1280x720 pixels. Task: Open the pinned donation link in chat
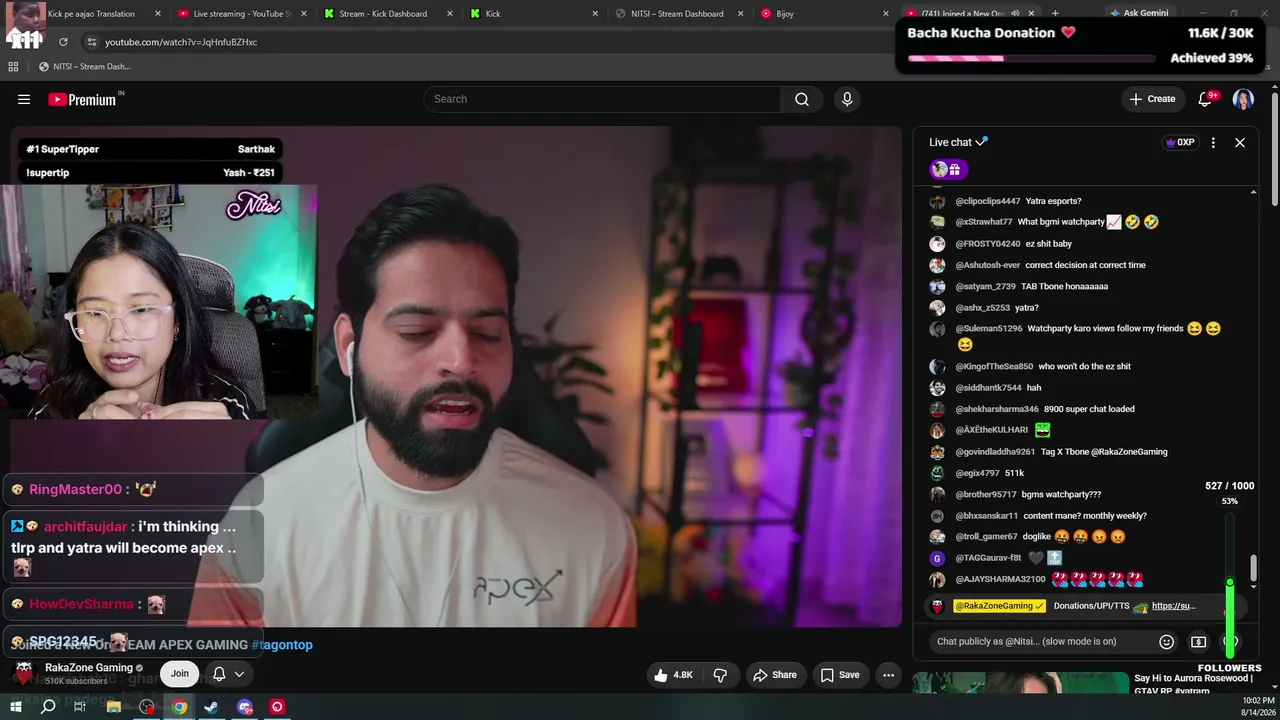[1173, 606]
